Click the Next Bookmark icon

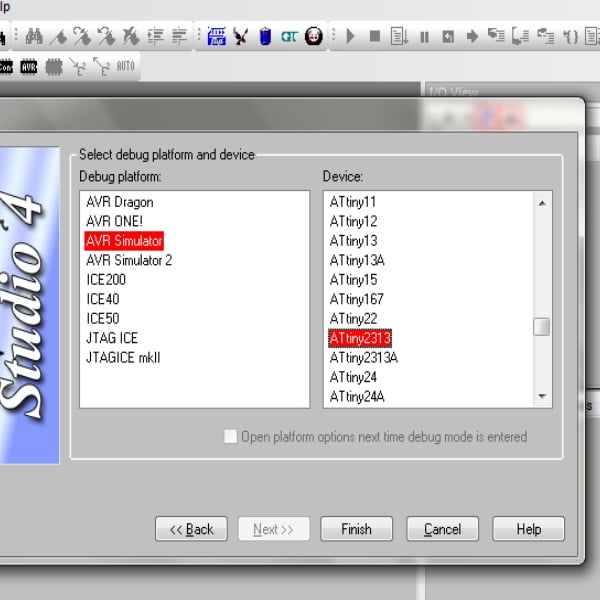point(82,36)
